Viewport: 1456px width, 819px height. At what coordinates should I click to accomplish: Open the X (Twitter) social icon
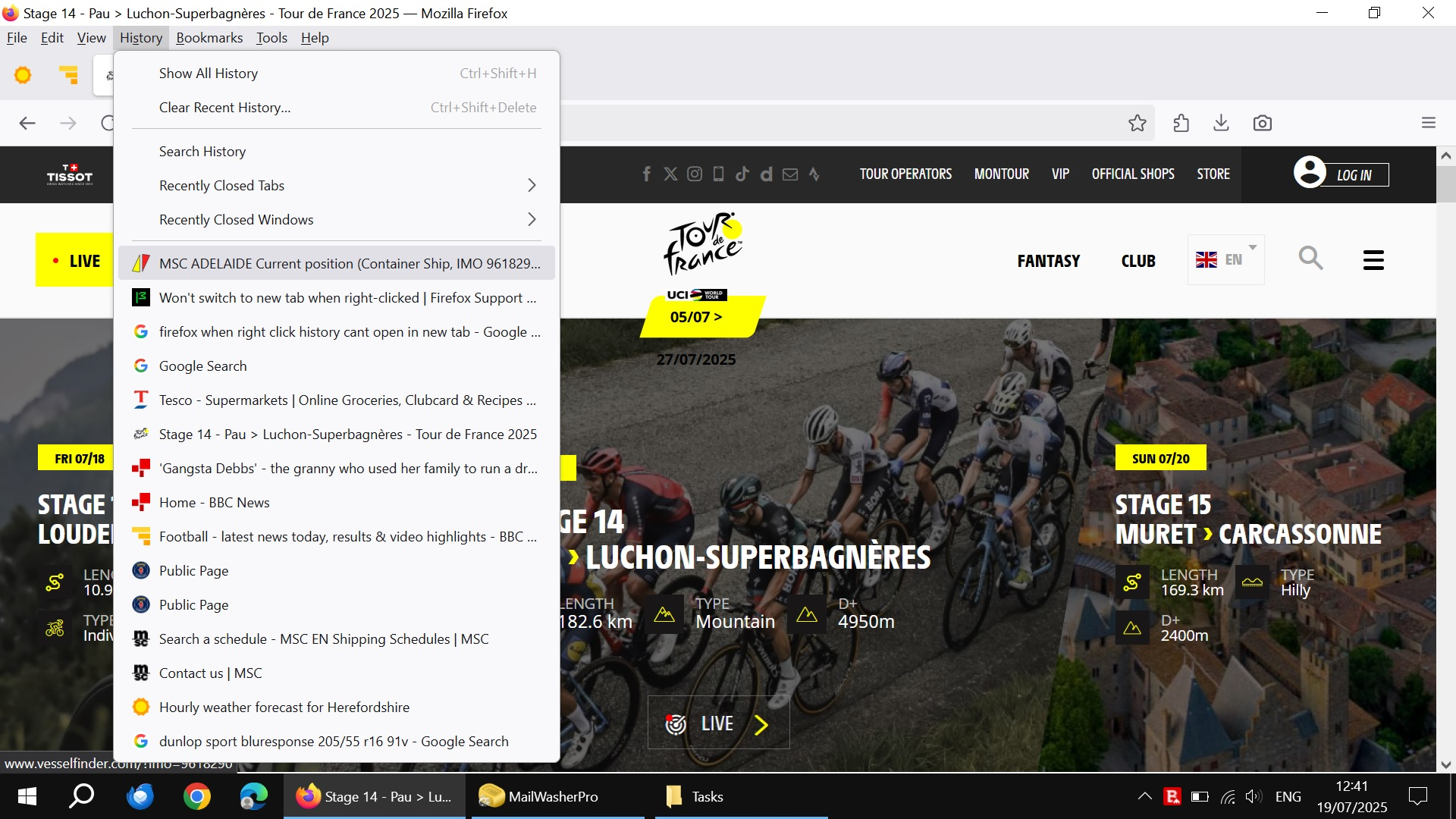pos(670,174)
